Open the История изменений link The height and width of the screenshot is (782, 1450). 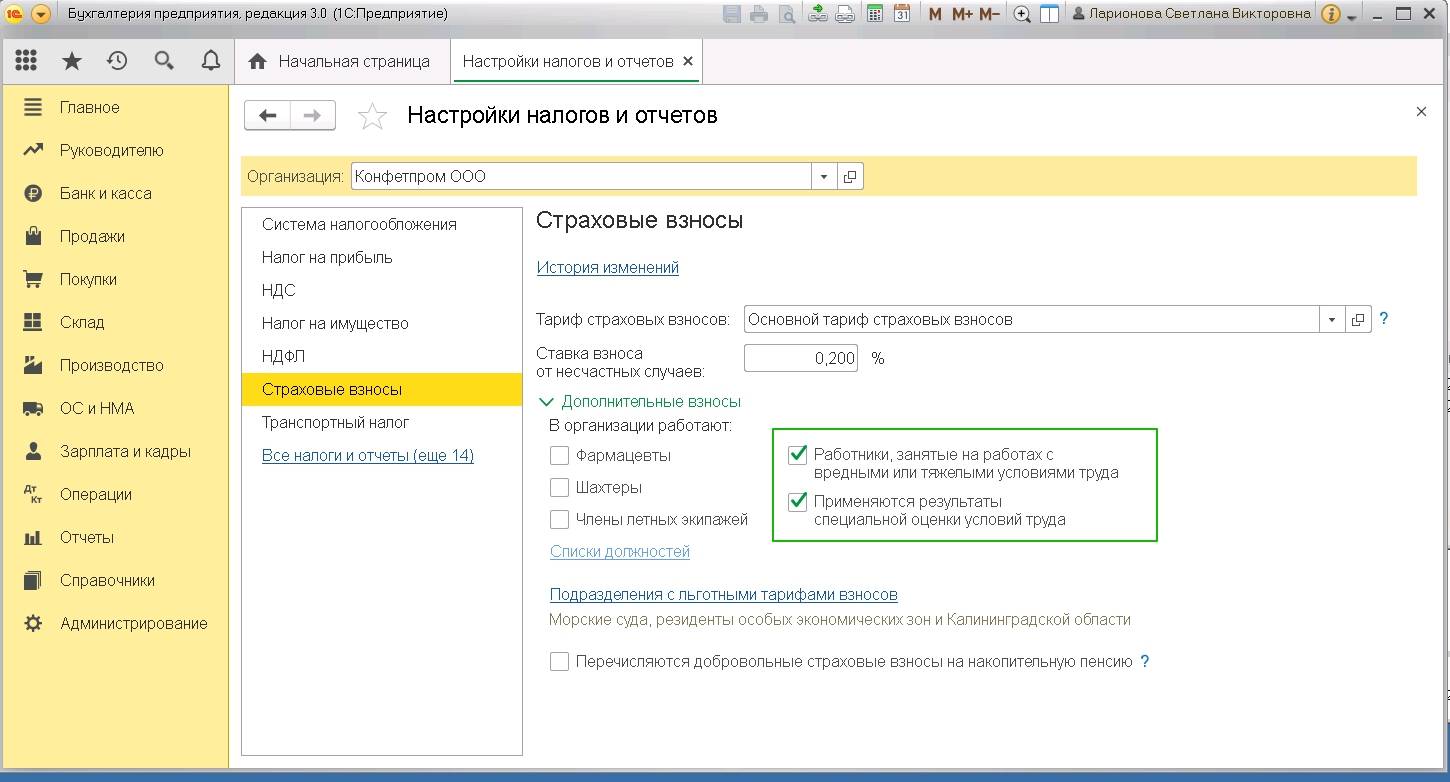[x=608, y=267]
